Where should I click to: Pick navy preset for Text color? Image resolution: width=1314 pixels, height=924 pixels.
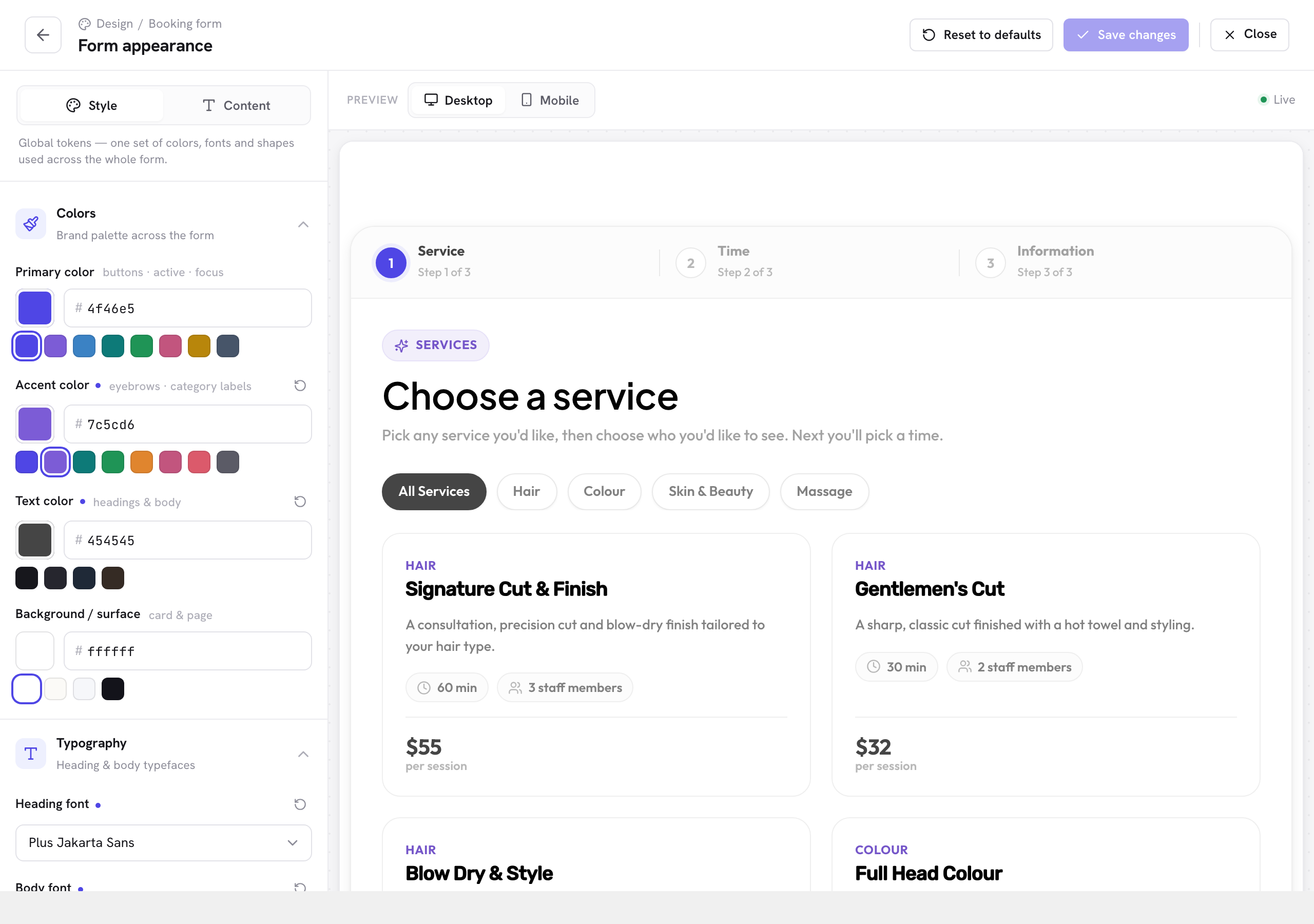(x=84, y=577)
